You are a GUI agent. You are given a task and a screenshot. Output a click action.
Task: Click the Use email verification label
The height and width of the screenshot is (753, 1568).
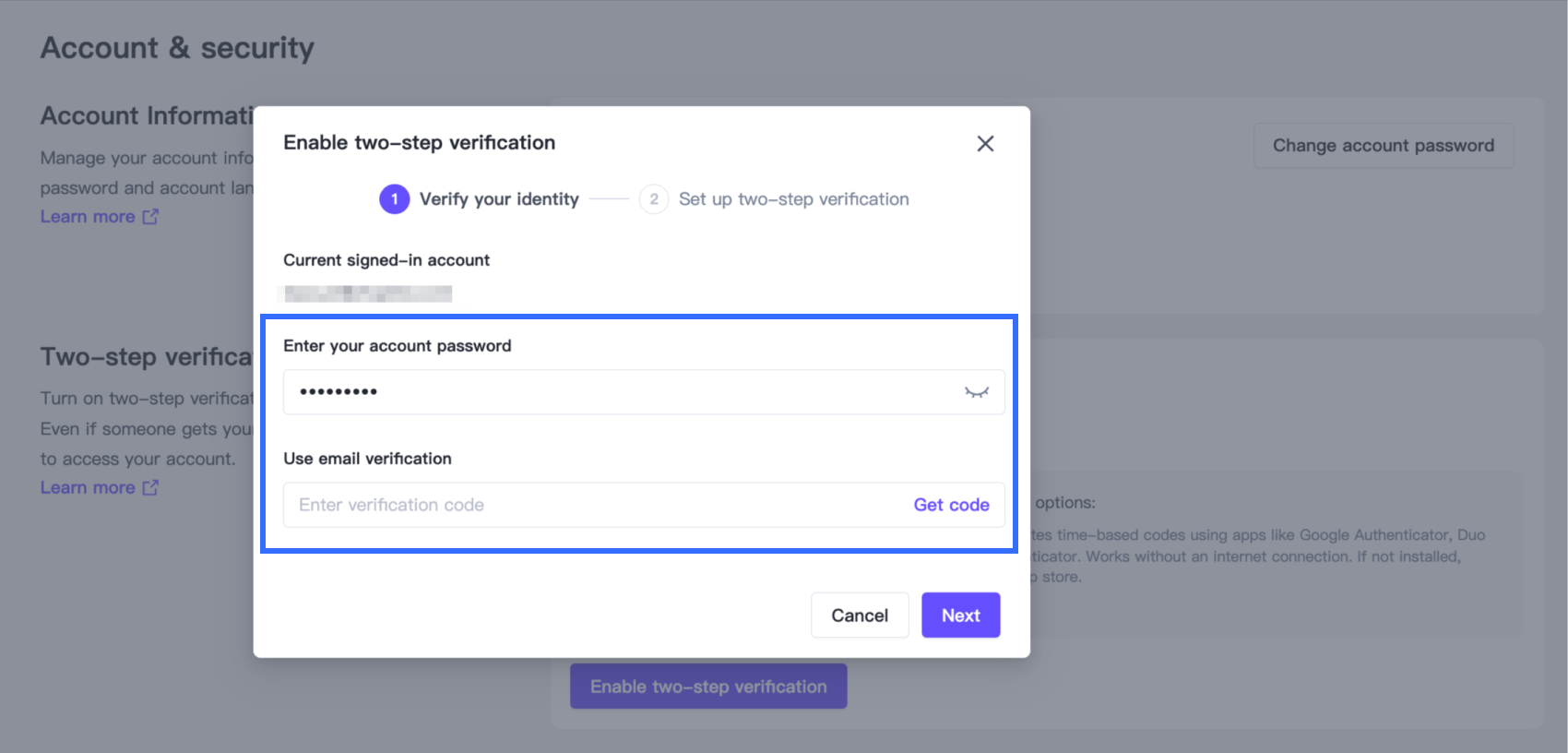[x=367, y=459]
